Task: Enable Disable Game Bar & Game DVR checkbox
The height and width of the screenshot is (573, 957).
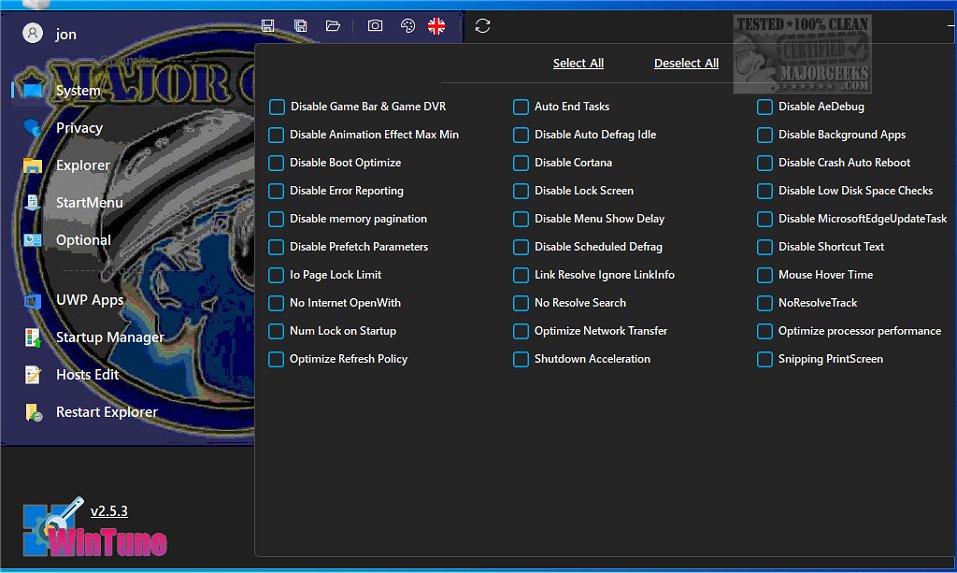Action: tap(277, 107)
